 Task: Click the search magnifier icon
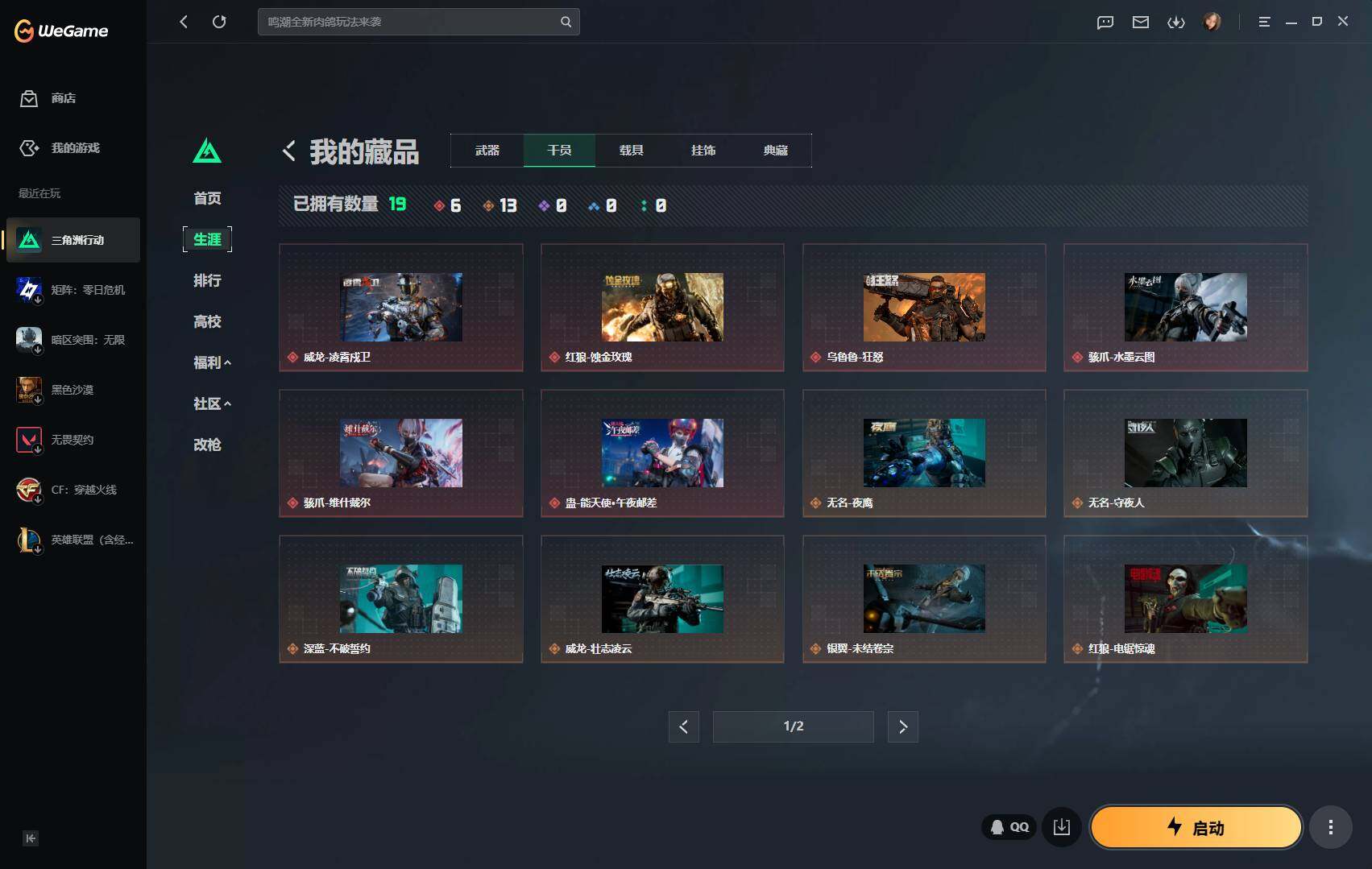pyautogui.click(x=566, y=22)
